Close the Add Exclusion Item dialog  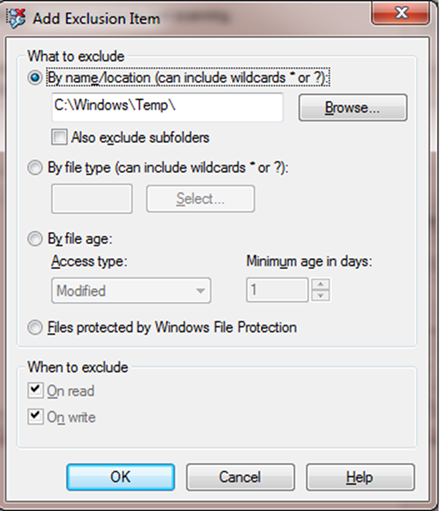(x=401, y=13)
